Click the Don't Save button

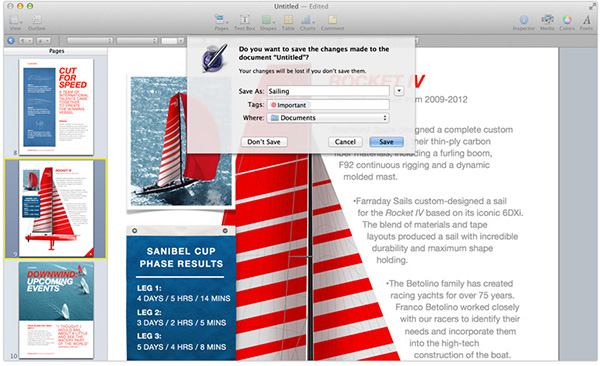pyautogui.click(x=264, y=142)
